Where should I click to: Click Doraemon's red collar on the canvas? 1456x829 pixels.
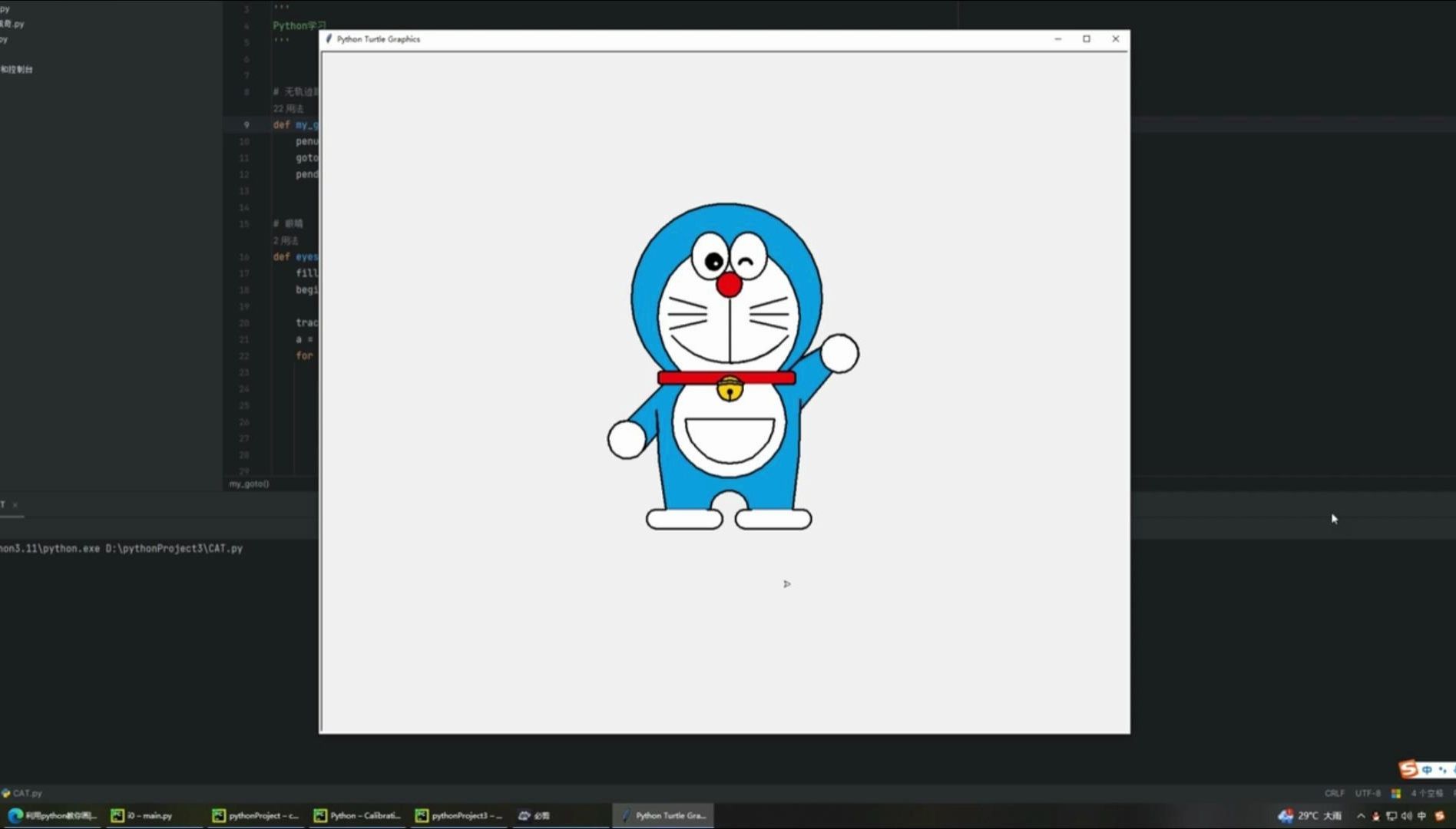(x=726, y=377)
